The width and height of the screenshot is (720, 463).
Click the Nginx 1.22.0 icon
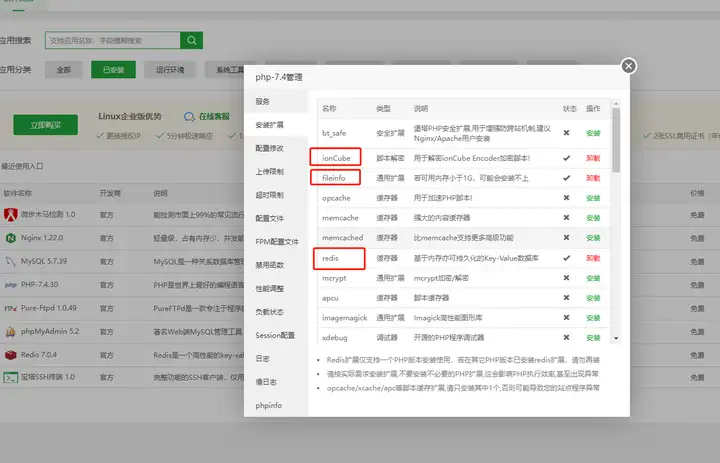(x=11, y=238)
